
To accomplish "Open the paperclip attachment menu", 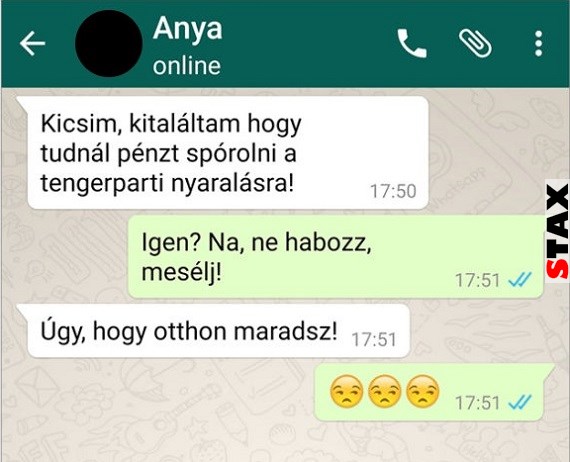I will pos(475,43).
